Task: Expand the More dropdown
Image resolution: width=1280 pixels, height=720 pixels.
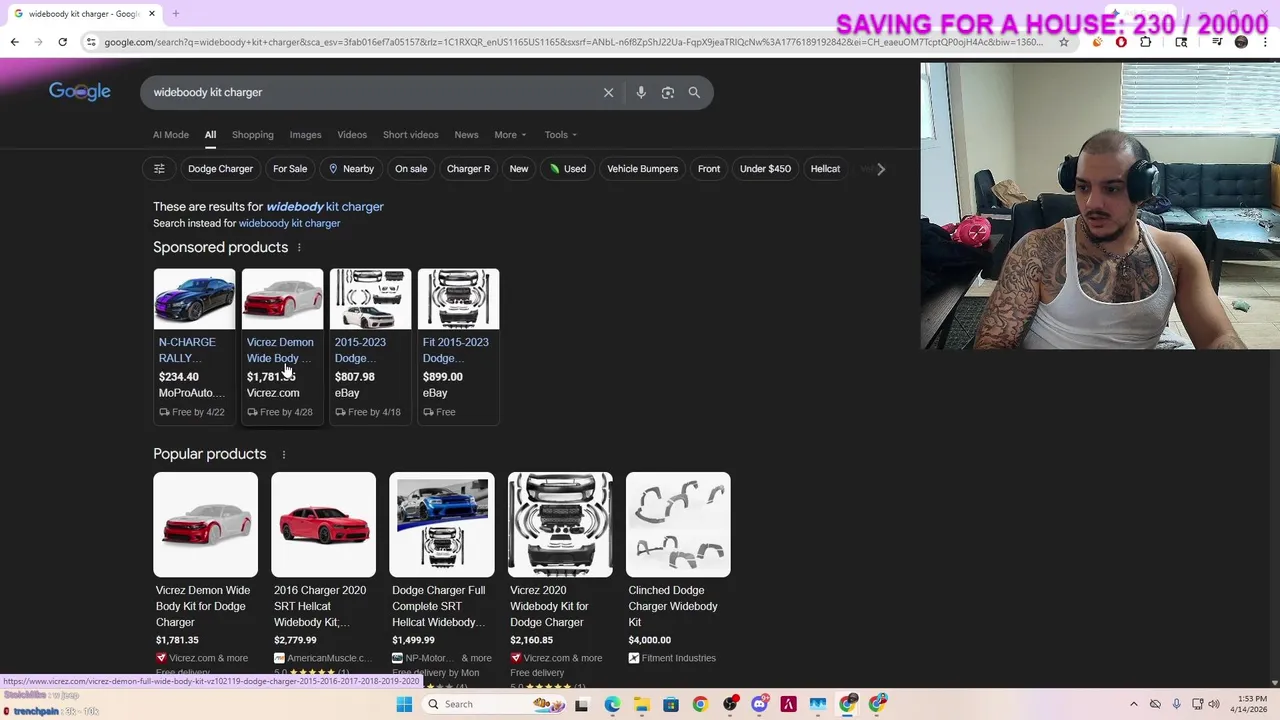Action: pos(510,135)
